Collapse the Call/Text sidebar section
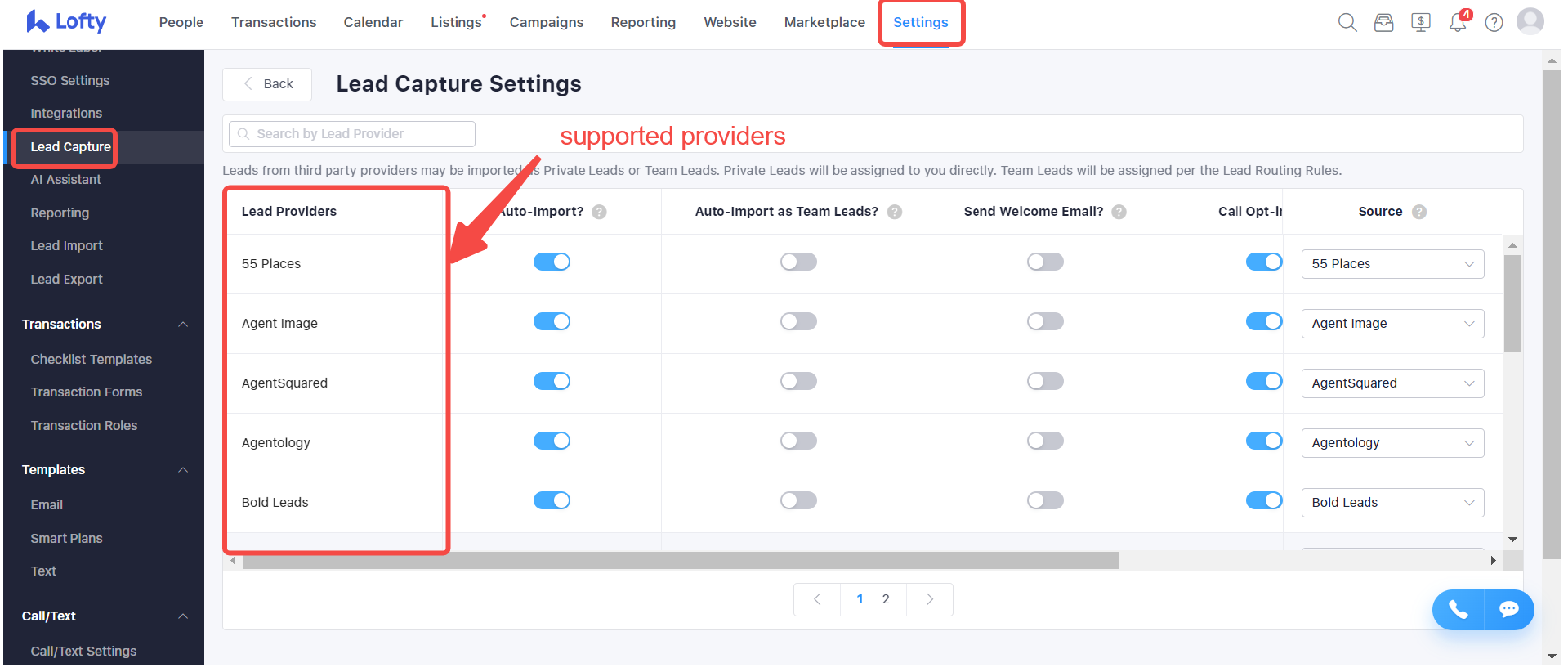This screenshot has width=1568, height=672. tap(183, 616)
